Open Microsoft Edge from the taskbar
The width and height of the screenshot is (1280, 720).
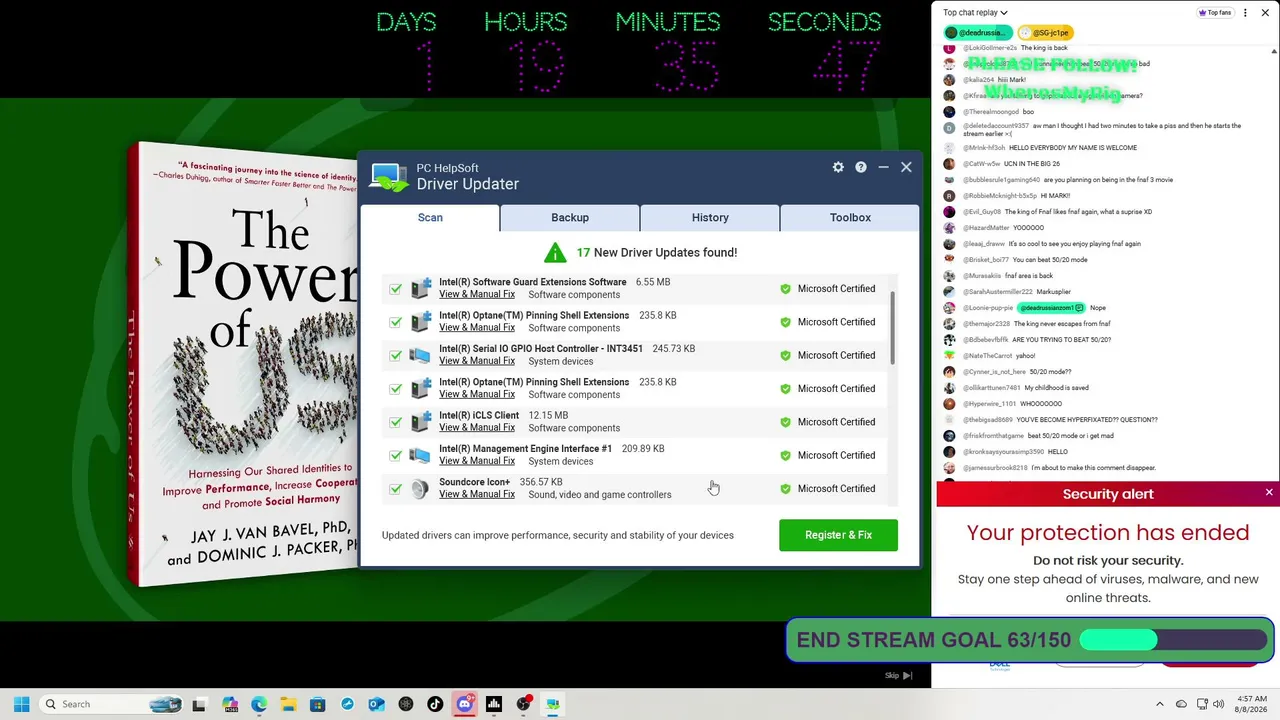(x=259, y=704)
